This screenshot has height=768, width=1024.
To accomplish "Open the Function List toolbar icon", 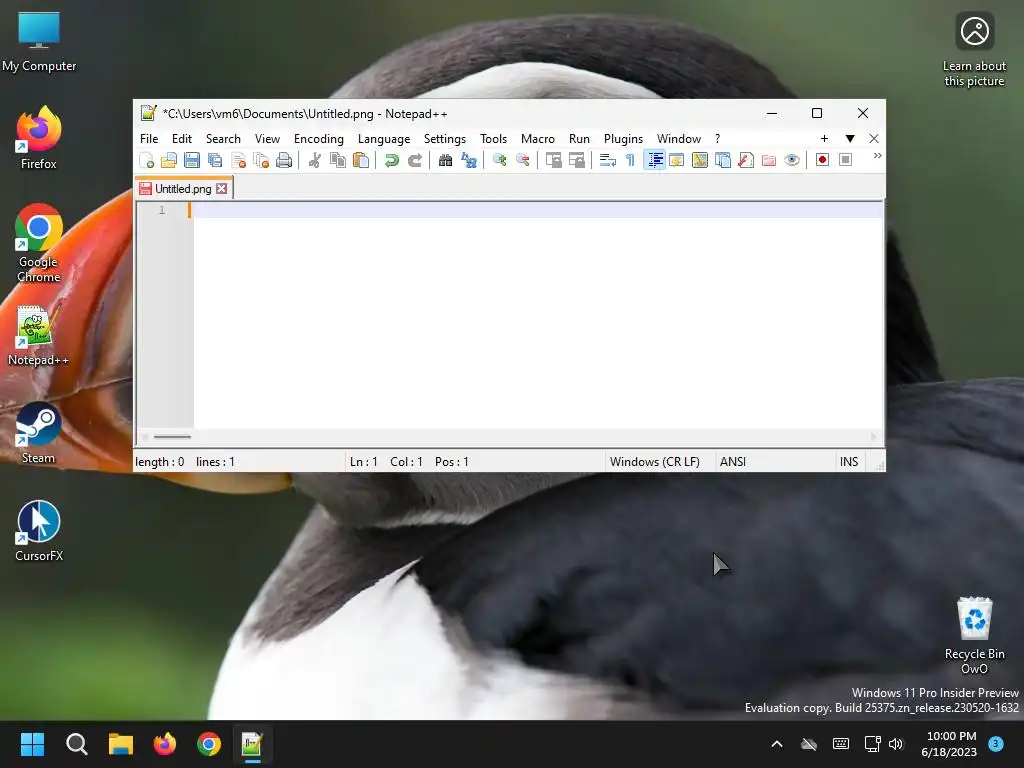I will [x=746, y=160].
